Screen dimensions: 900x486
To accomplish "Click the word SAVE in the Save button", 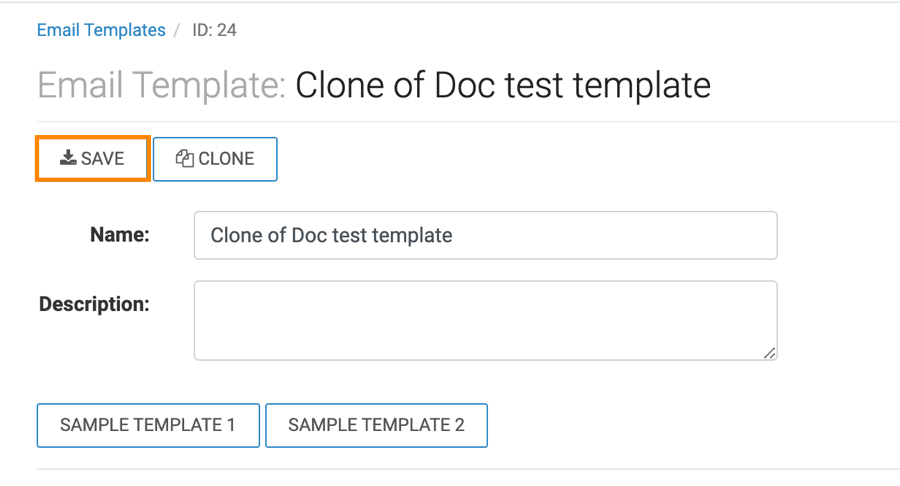I will point(103,159).
